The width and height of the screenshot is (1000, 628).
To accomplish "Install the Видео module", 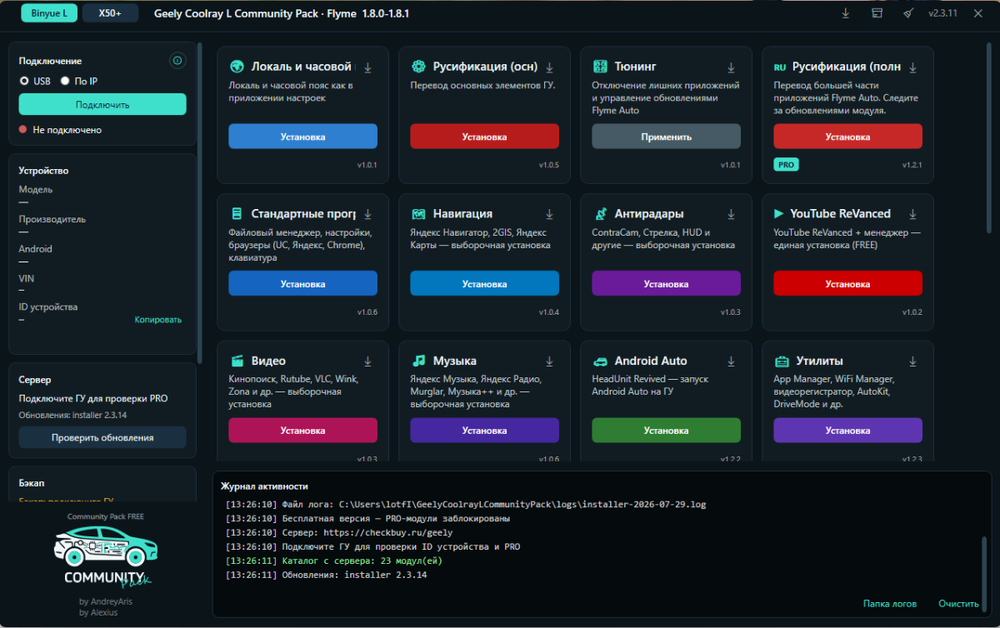I will tap(303, 430).
